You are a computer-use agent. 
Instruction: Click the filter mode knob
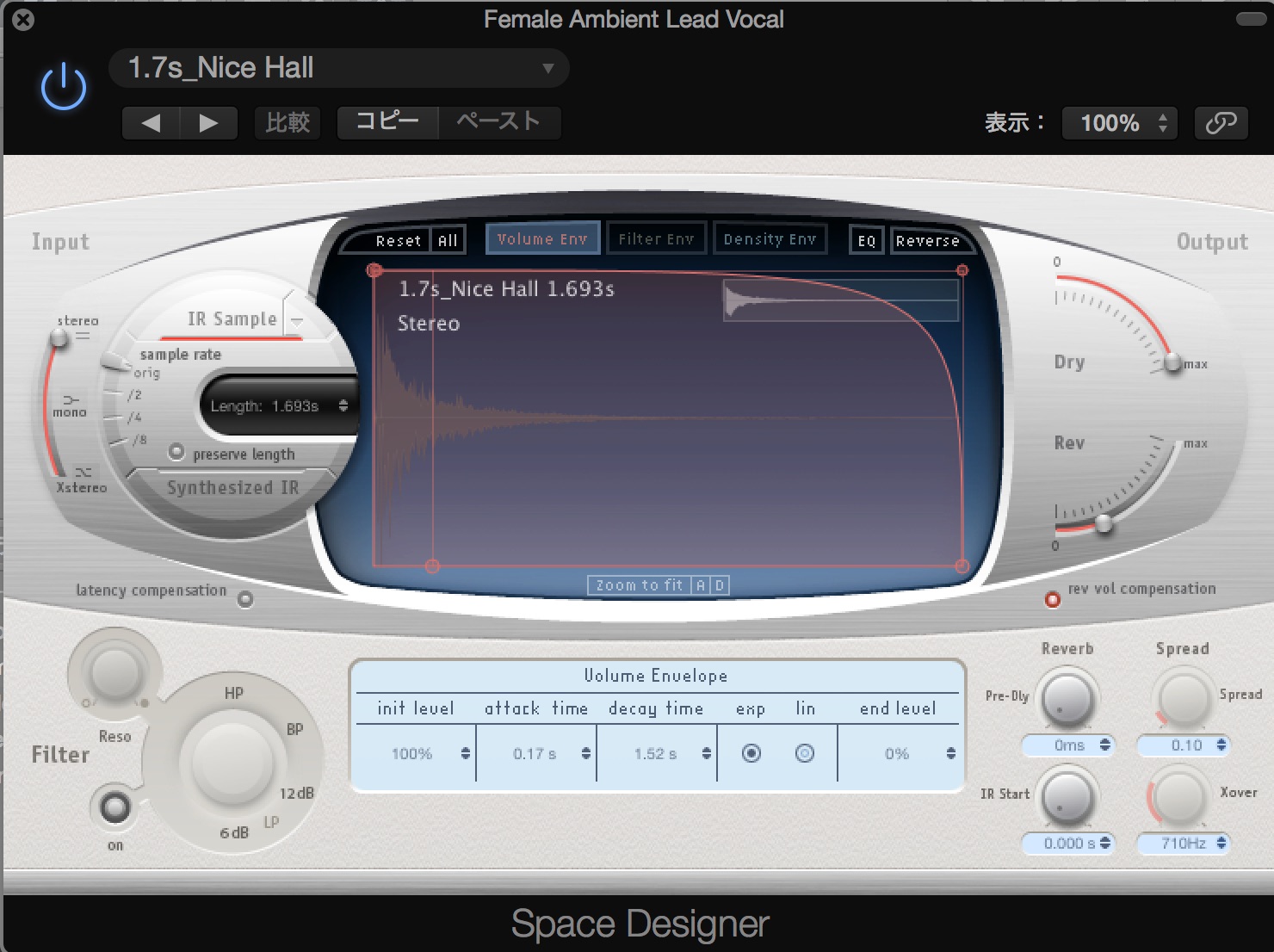pos(232,761)
